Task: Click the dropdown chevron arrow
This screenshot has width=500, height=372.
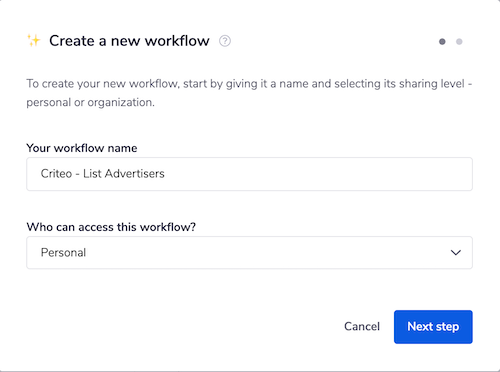Action: (456, 253)
